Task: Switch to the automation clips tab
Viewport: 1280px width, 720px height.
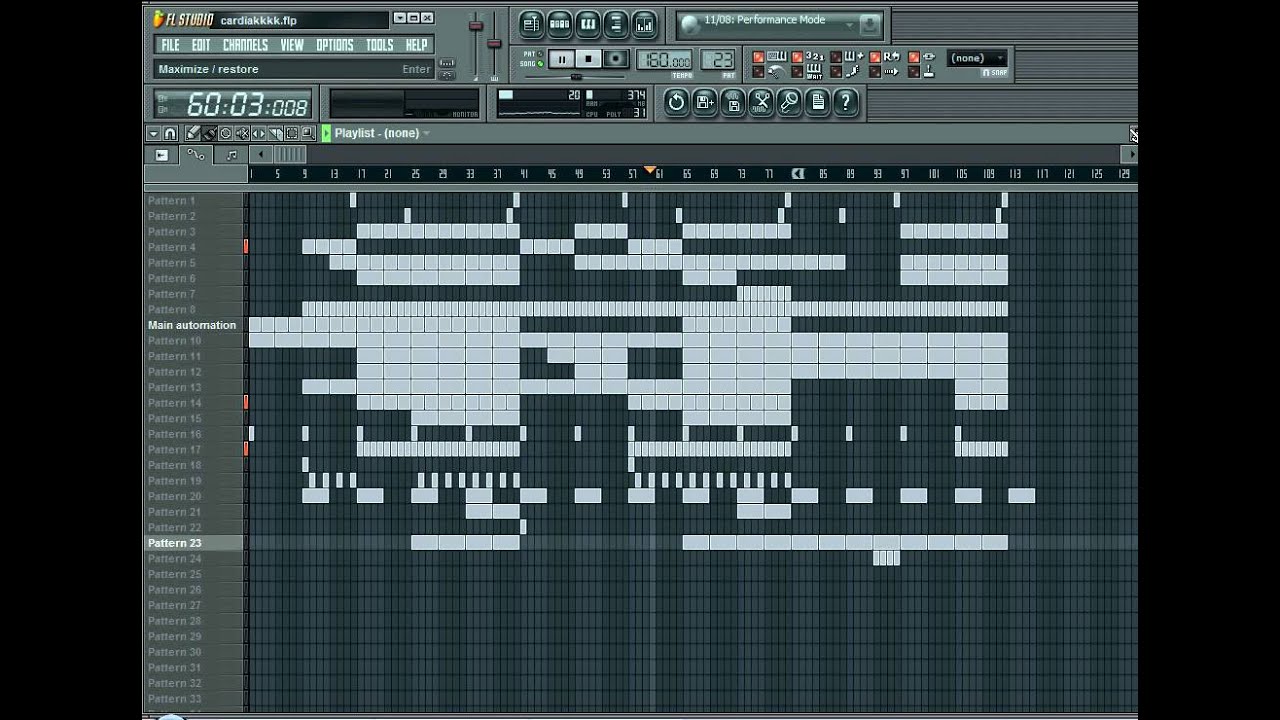Action: pyautogui.click(x=196, y=155)
